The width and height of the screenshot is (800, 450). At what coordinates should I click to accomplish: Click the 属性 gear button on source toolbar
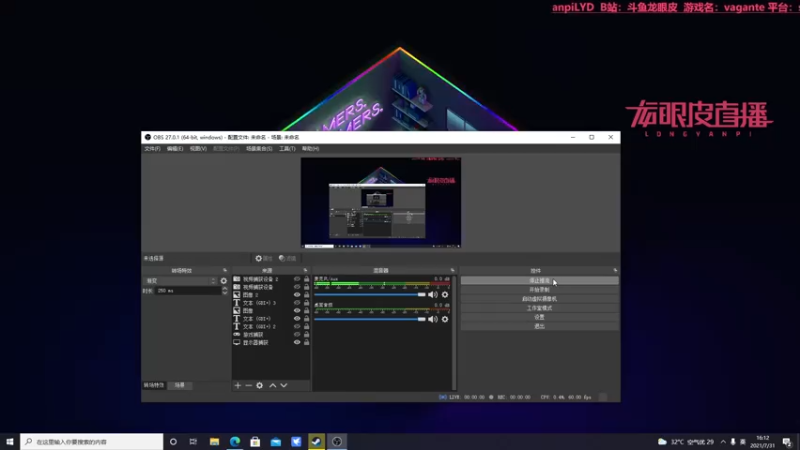click(264, 258)
